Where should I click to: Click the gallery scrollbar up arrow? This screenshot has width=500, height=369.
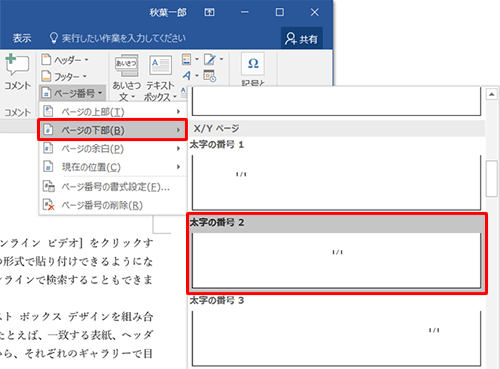492,94
